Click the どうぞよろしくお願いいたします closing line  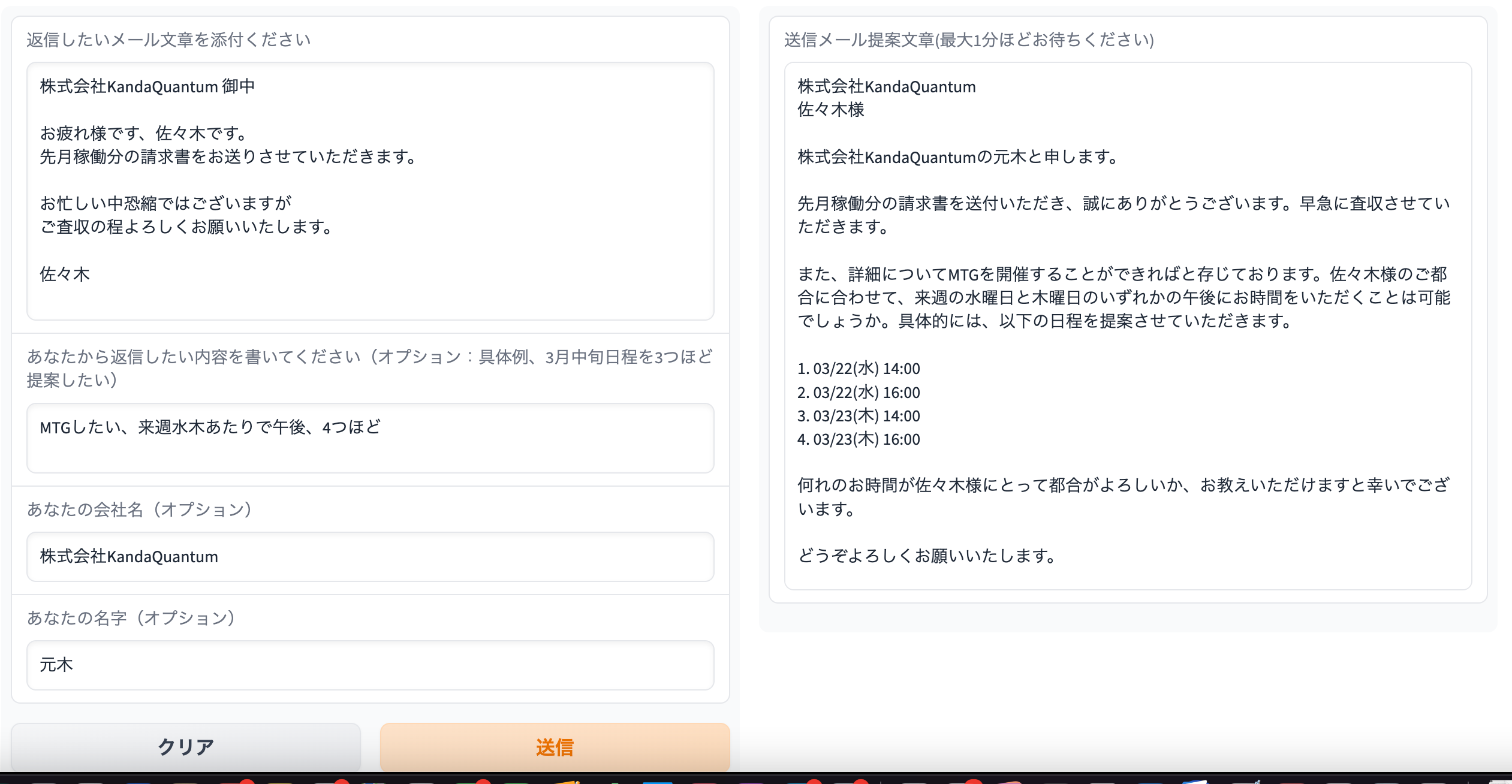pyautogui.click(x=926, y=556)
